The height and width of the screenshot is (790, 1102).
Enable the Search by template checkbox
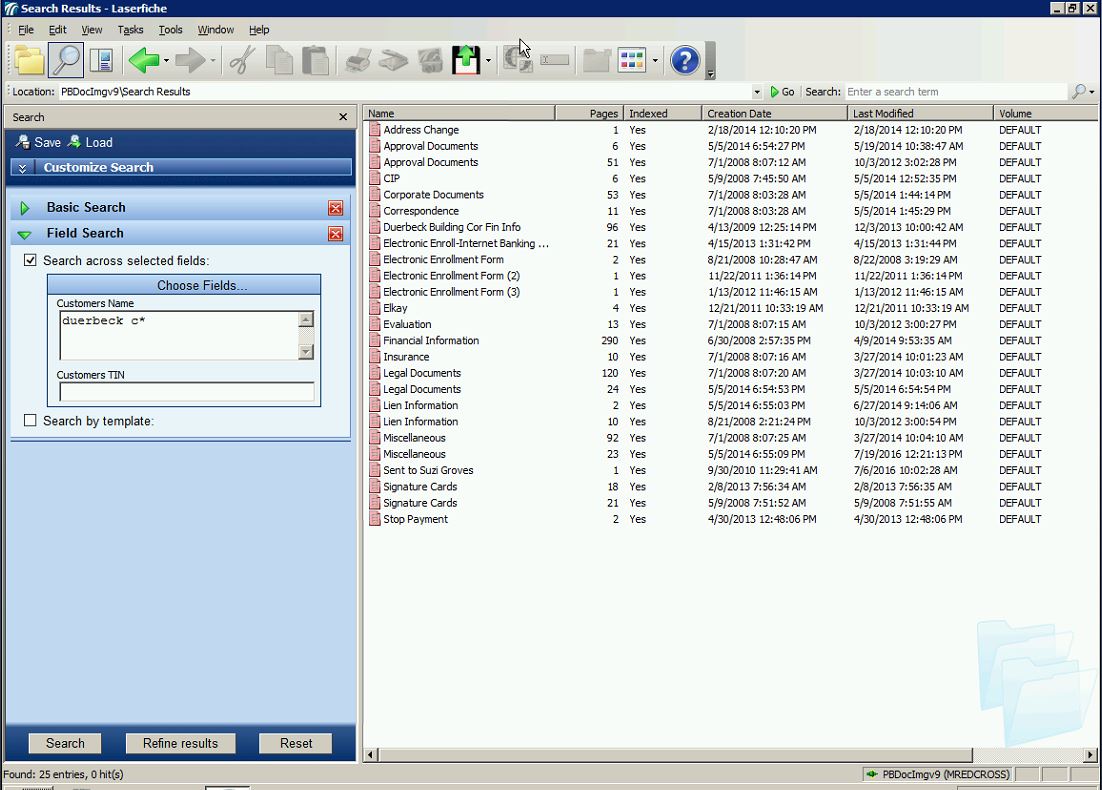30,421
